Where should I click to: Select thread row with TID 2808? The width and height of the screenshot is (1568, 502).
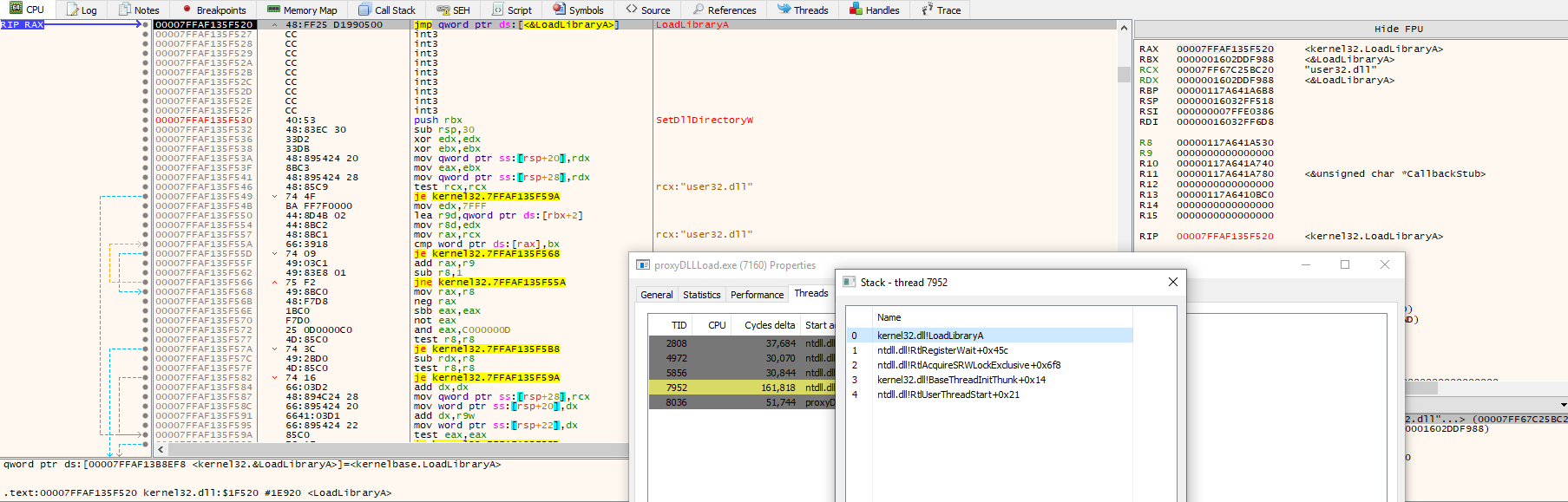pos(742,343)
